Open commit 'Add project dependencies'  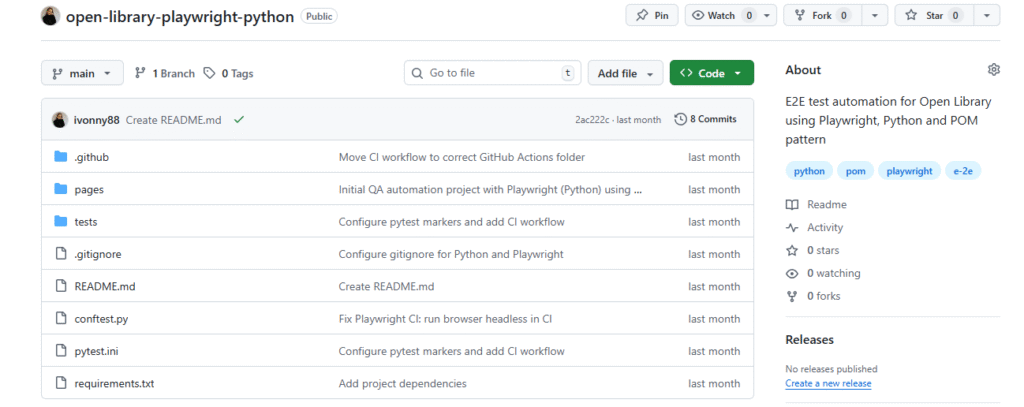[402, 383]
